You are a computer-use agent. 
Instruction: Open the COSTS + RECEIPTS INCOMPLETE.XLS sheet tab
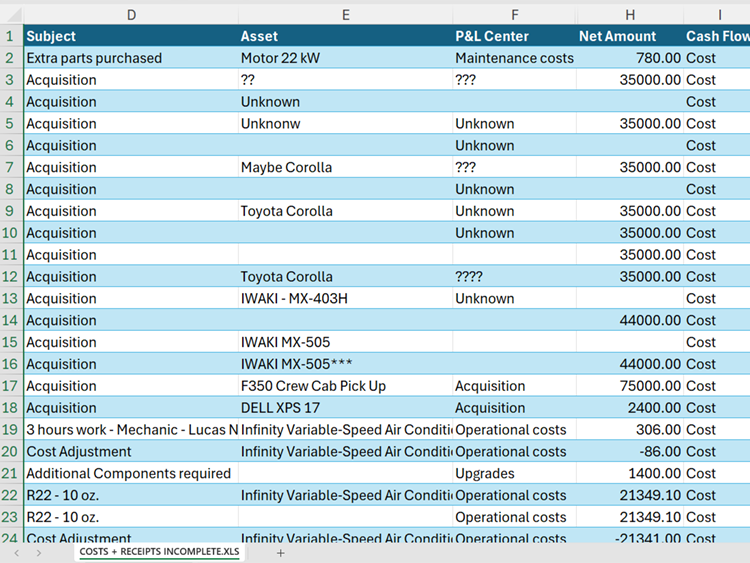[159, 553]
